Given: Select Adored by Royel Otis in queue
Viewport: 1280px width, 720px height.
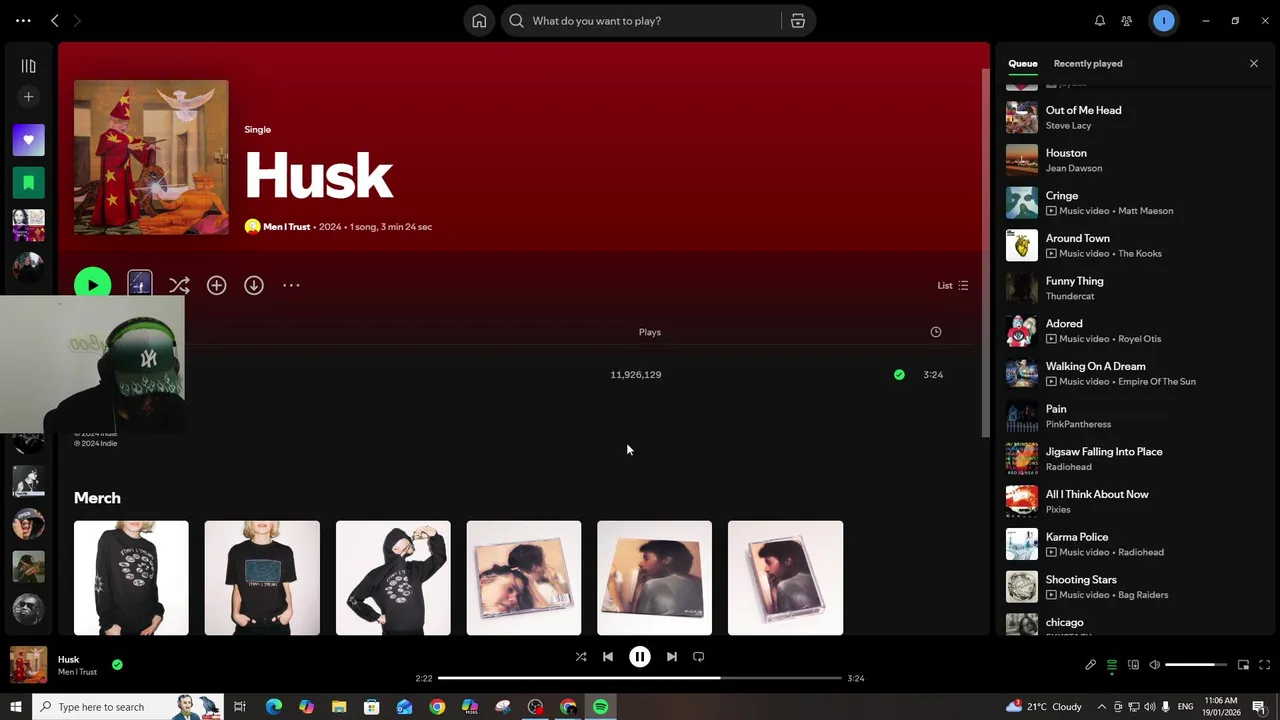Looking at the screenshot, I should pyautogui.click(x=1135, y=331).
